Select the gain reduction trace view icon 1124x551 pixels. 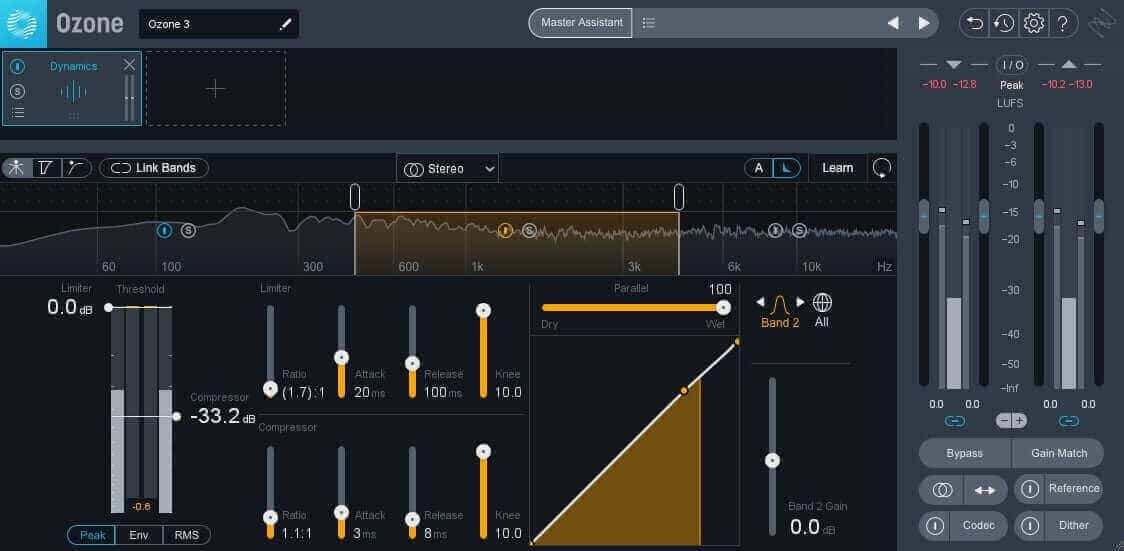pyautogui.click(x=75, y=168)
